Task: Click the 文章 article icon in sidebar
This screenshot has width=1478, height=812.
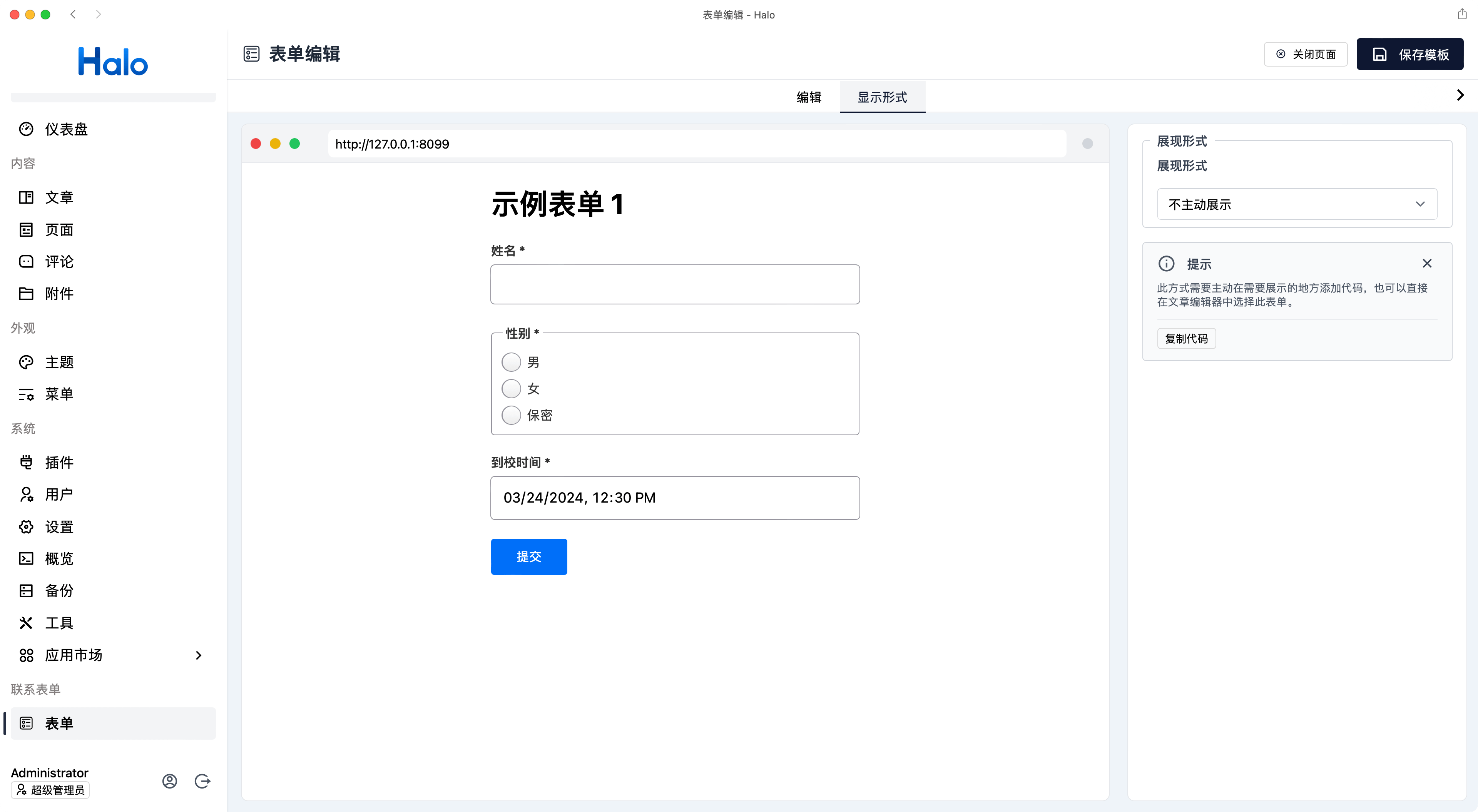Action: tap(26, 197)
